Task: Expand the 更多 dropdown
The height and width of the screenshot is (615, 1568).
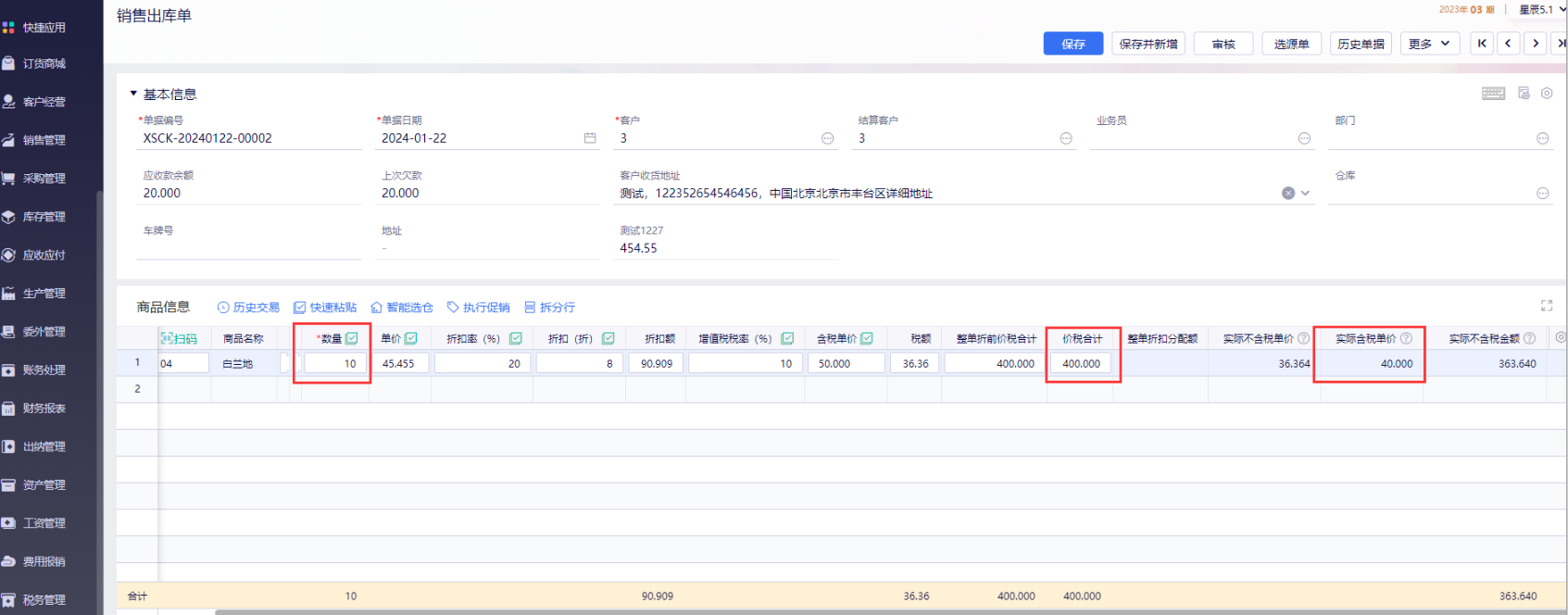Action: tap(1430, 44)
